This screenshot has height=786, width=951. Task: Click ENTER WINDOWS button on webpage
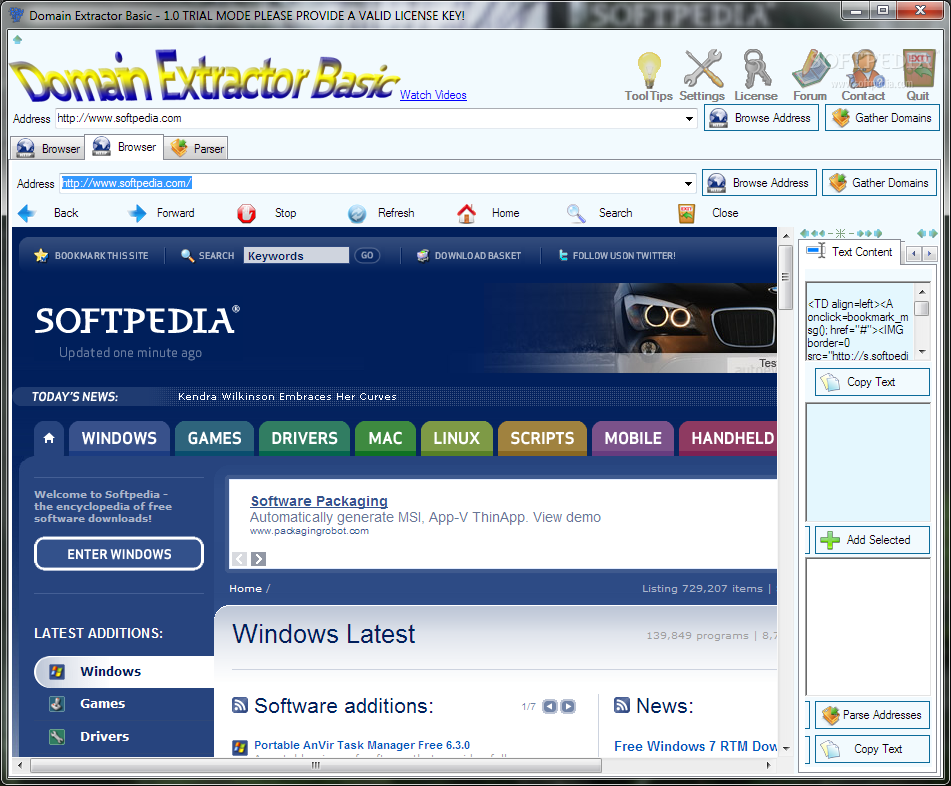tap(119, 554)
